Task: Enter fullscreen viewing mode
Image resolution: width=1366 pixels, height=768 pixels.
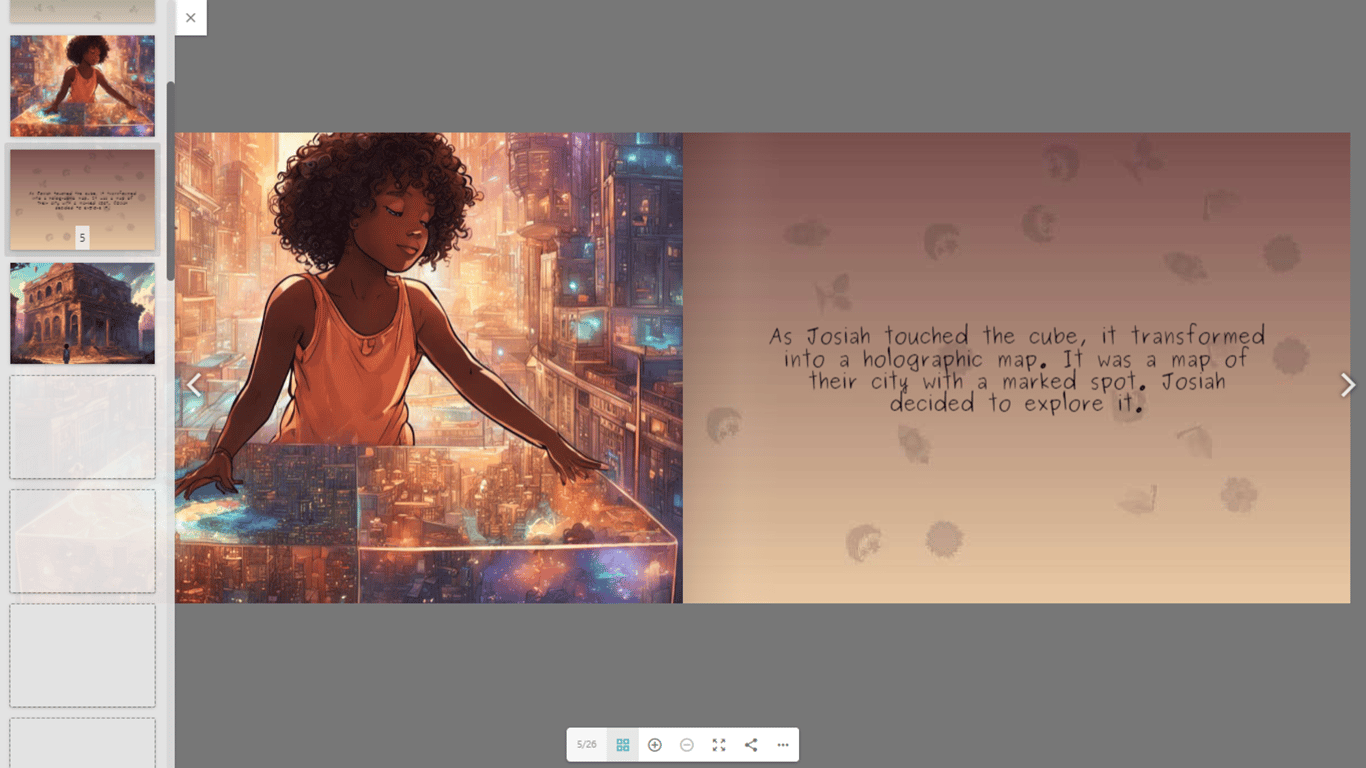Action: coord(718,744)
